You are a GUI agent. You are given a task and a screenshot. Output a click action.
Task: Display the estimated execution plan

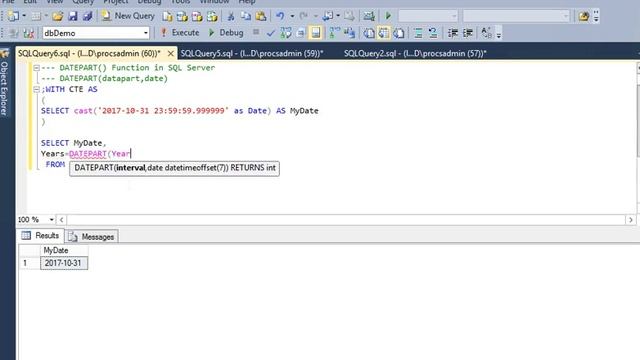click(286, 33)
